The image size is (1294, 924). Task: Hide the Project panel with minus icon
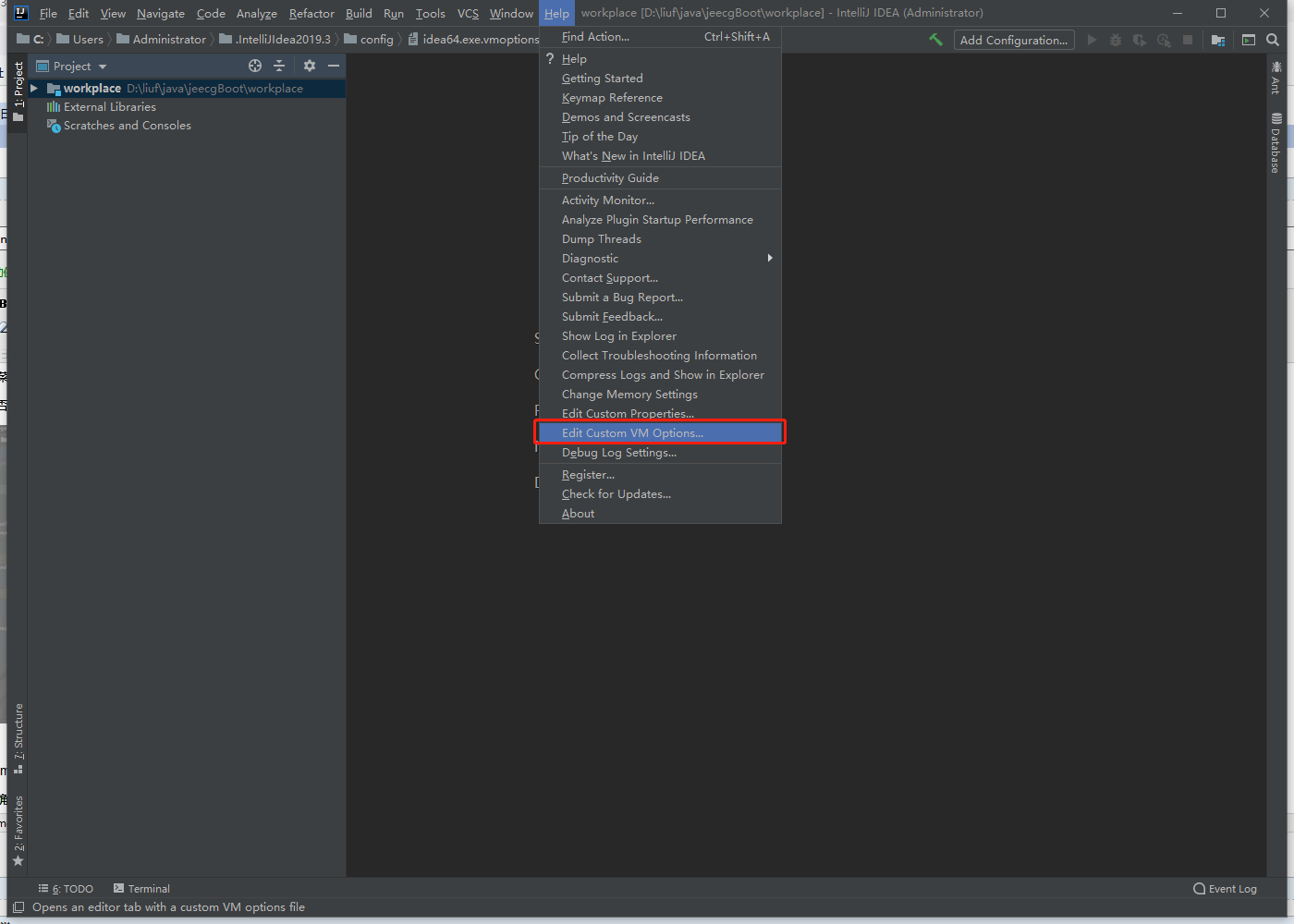coord(334,66)
